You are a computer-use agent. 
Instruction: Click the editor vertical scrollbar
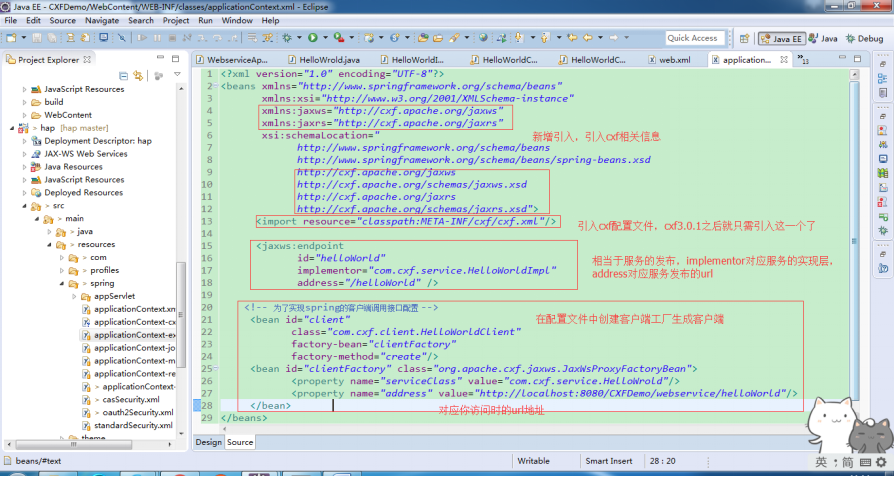coord(854,240)
